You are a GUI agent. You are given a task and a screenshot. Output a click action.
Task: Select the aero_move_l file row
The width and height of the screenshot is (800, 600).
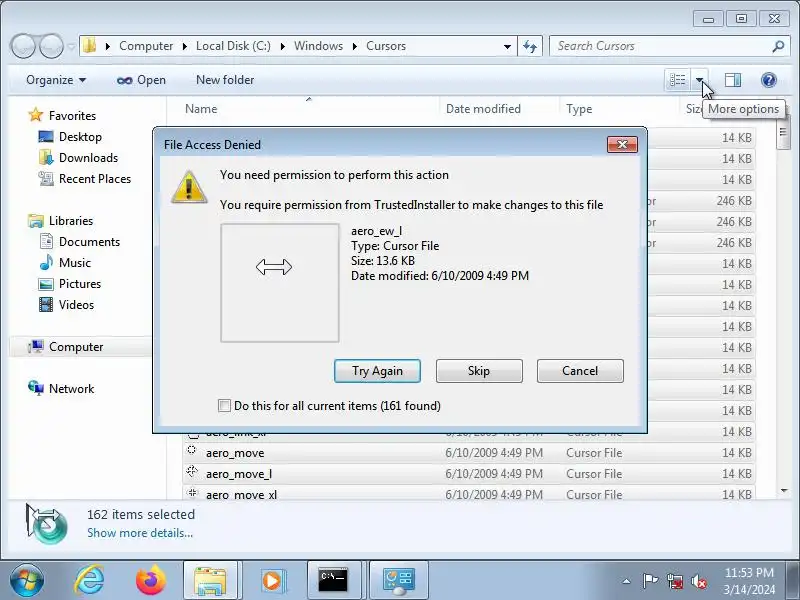[x=468, y=474]
